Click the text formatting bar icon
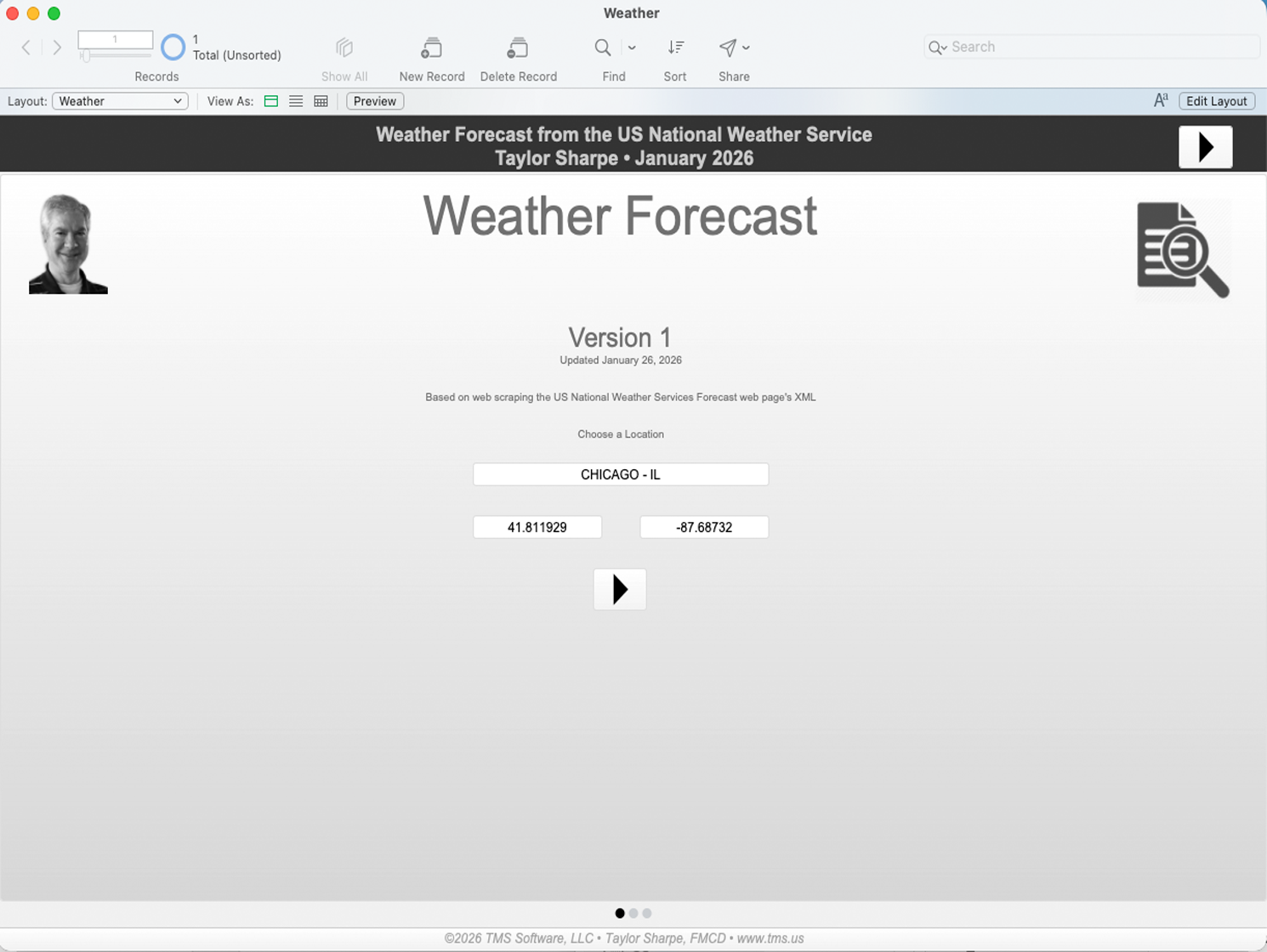The height and width of the screenshot is (952, 1267). point(1161,101)
